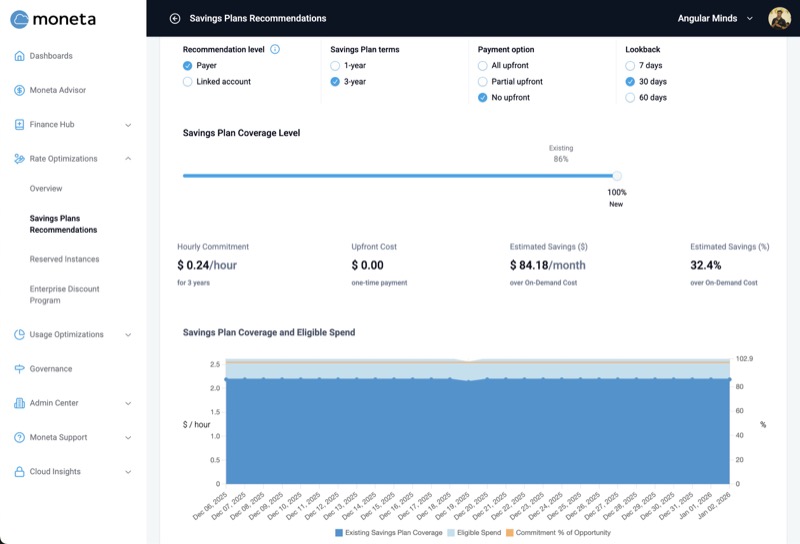Click the back arrow icon in header
Image resolution: width=800 pixels, height=544 pixels.
click(x=175, y=18)
